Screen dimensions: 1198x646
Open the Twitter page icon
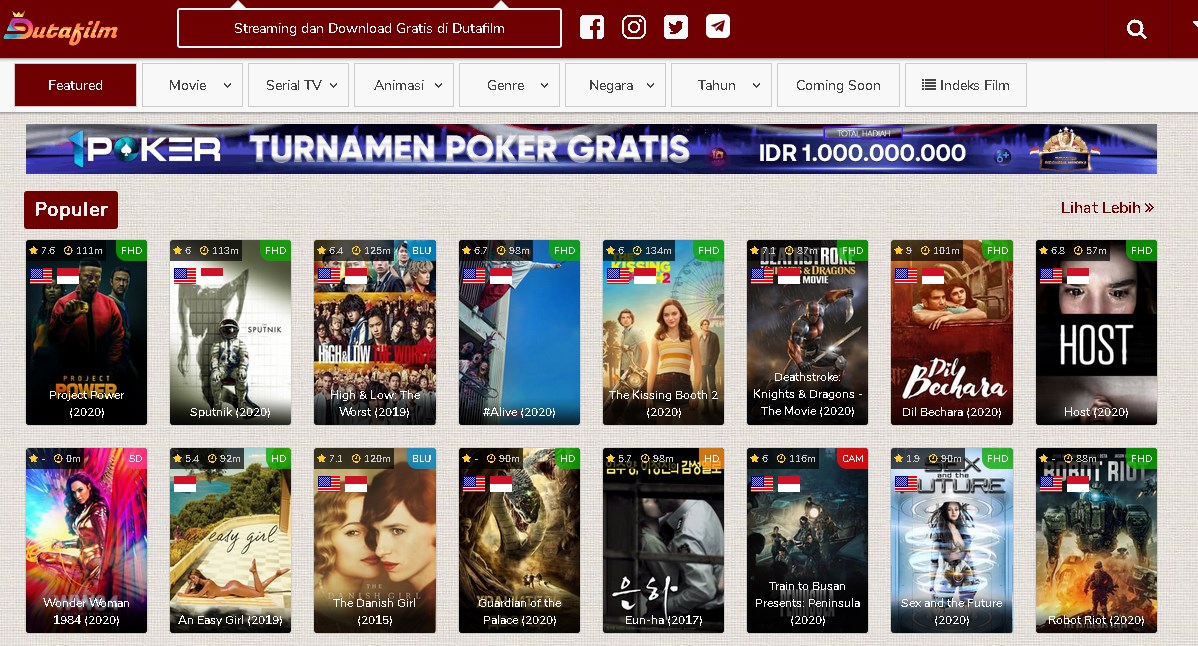(675, 27)
